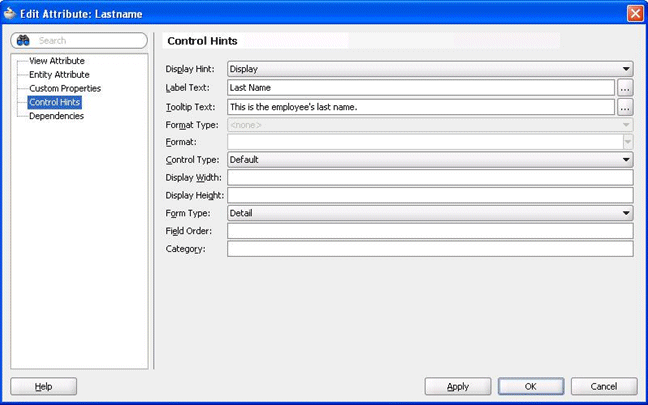Click the Display Width field
The height and width of the screenshot is (405, 648).
click(x=430, y=177)
